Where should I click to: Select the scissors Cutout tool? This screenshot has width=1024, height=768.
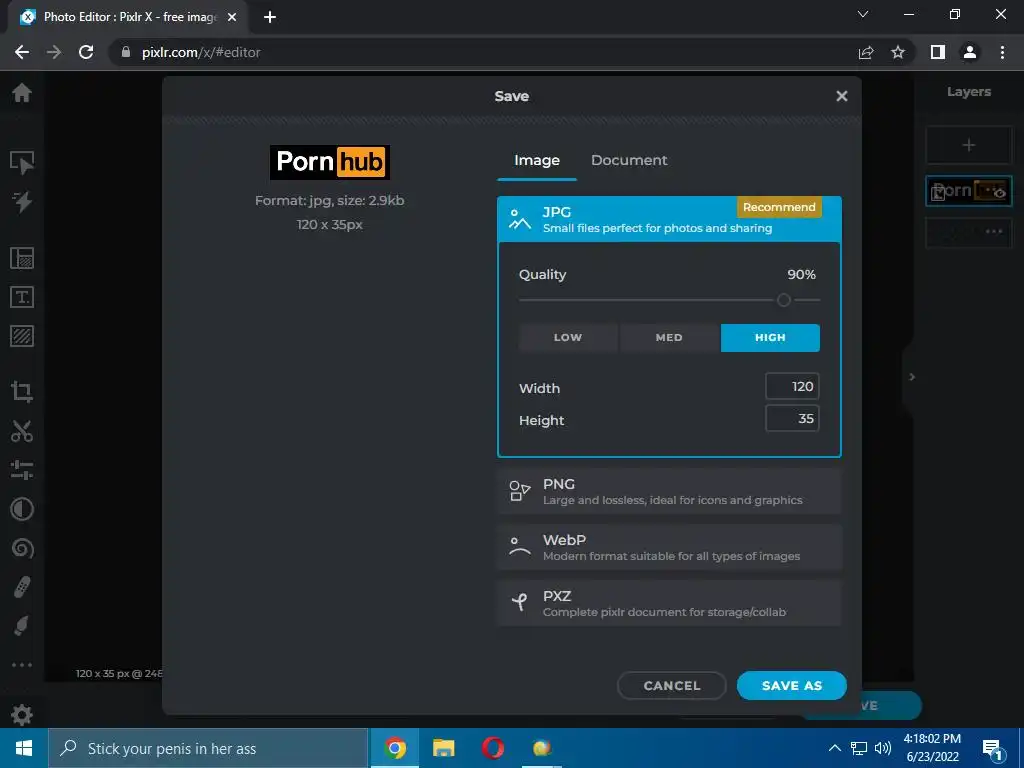pyautogui.click(x=22, y=431)
